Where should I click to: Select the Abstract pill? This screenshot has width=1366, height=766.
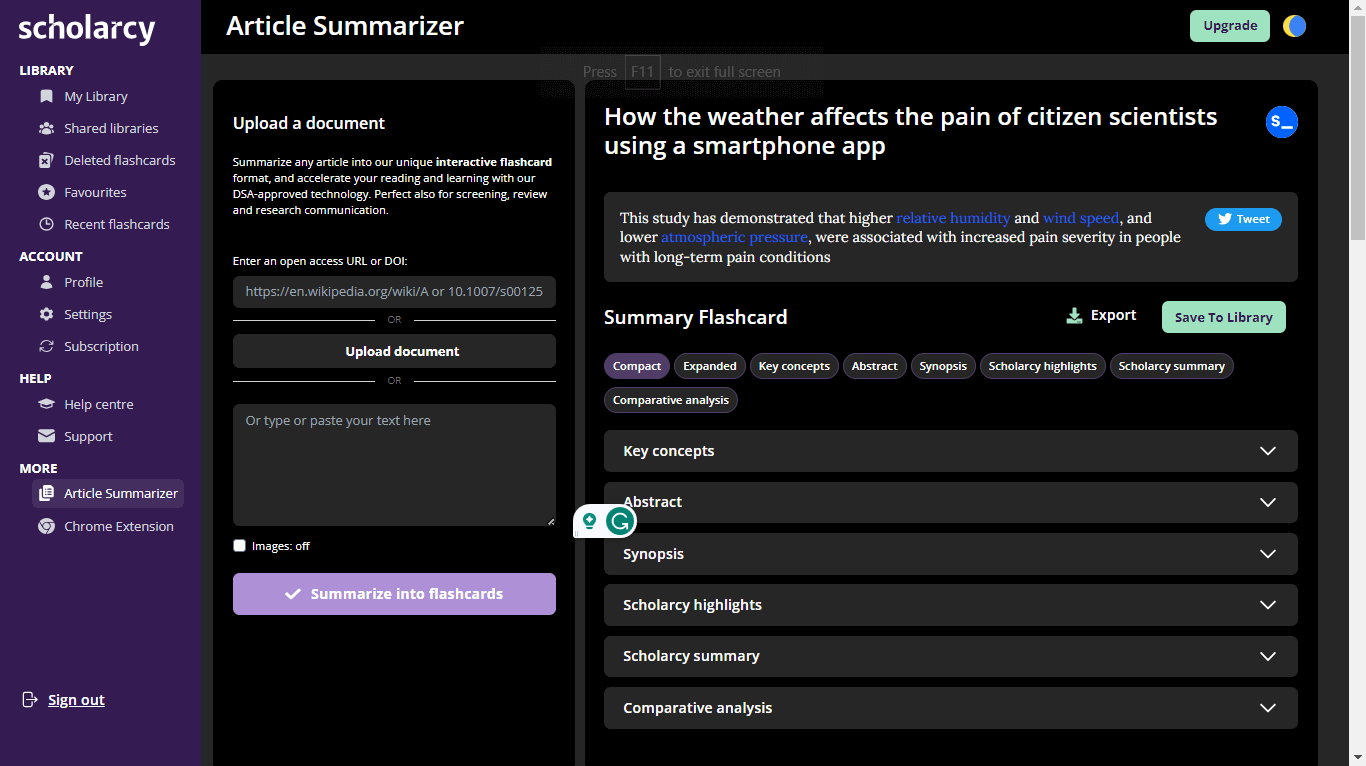(875, 366)
